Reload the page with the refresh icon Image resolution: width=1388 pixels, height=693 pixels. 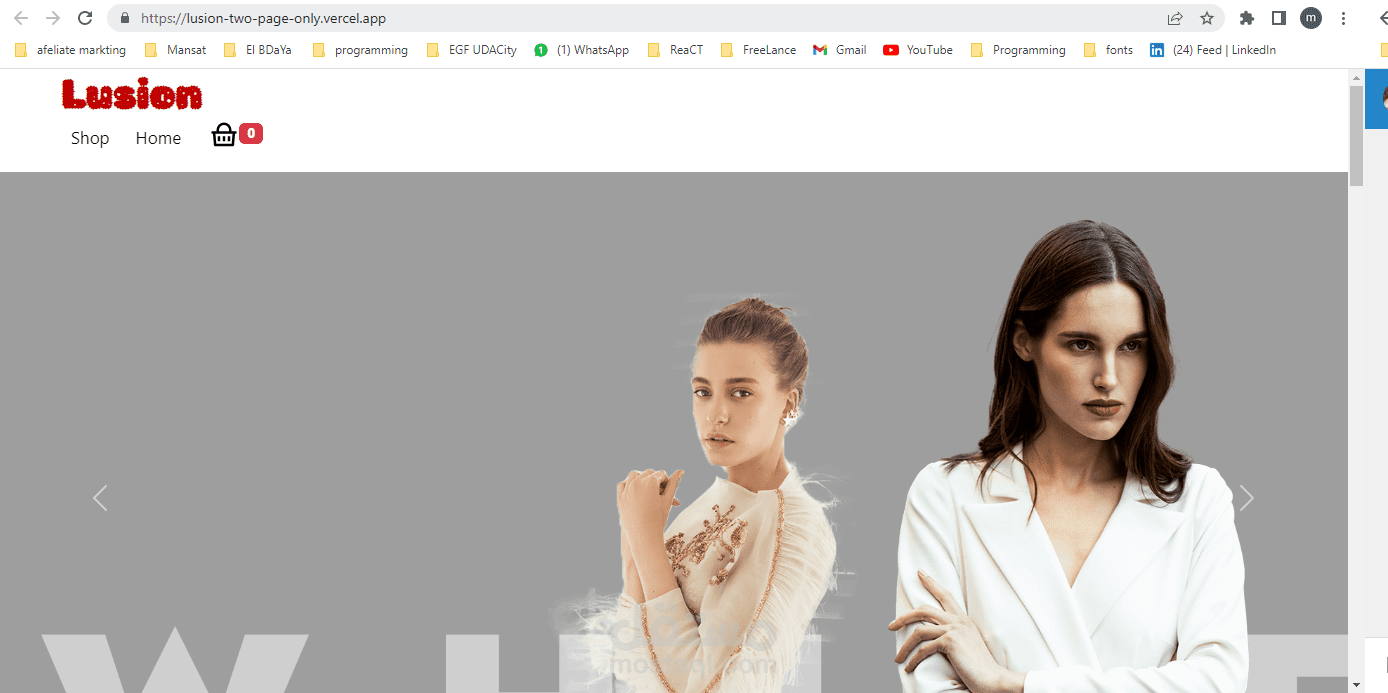86,18
